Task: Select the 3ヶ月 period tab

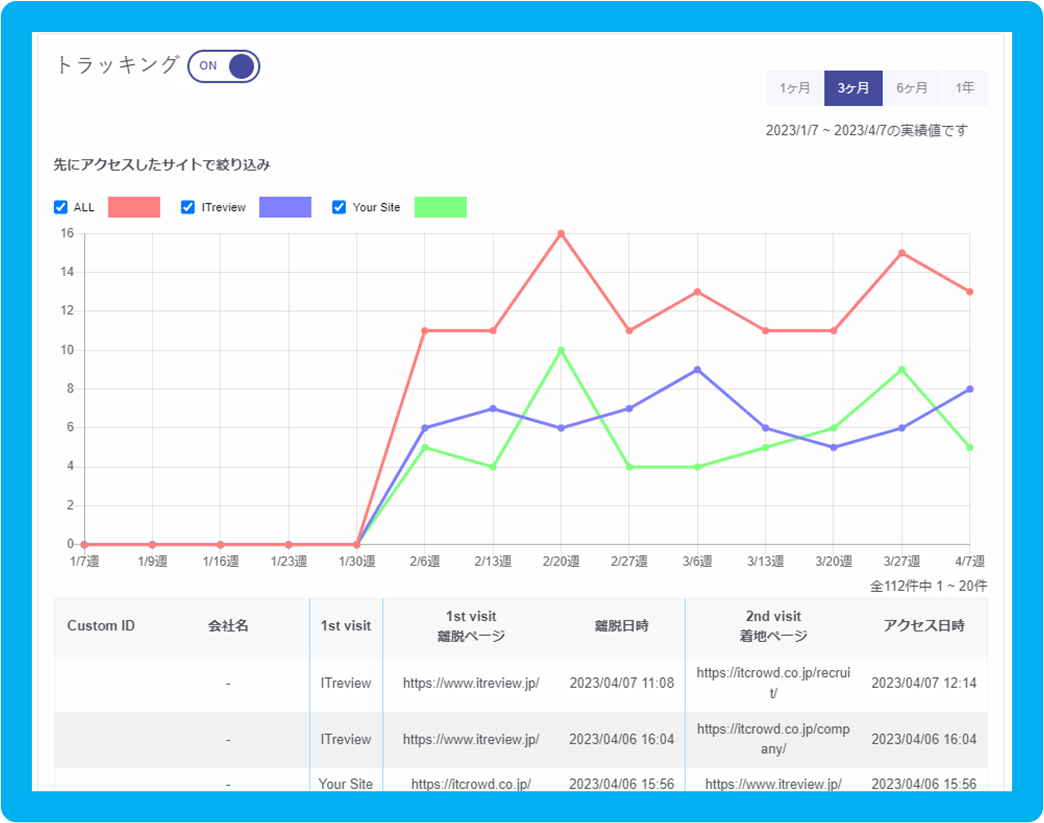Action: [x=853, y=88]
